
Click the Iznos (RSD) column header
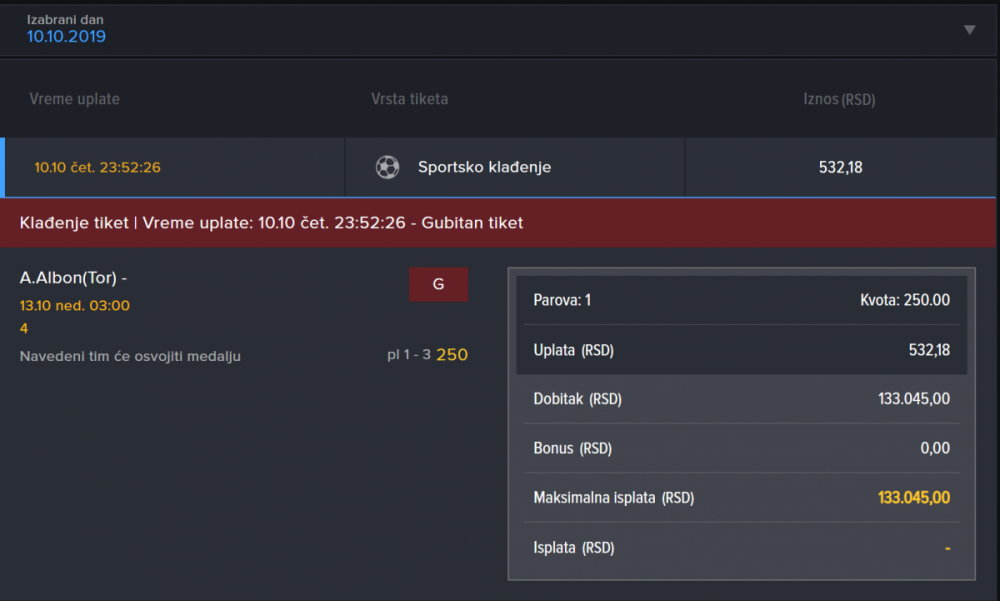[x=839, y=99]
